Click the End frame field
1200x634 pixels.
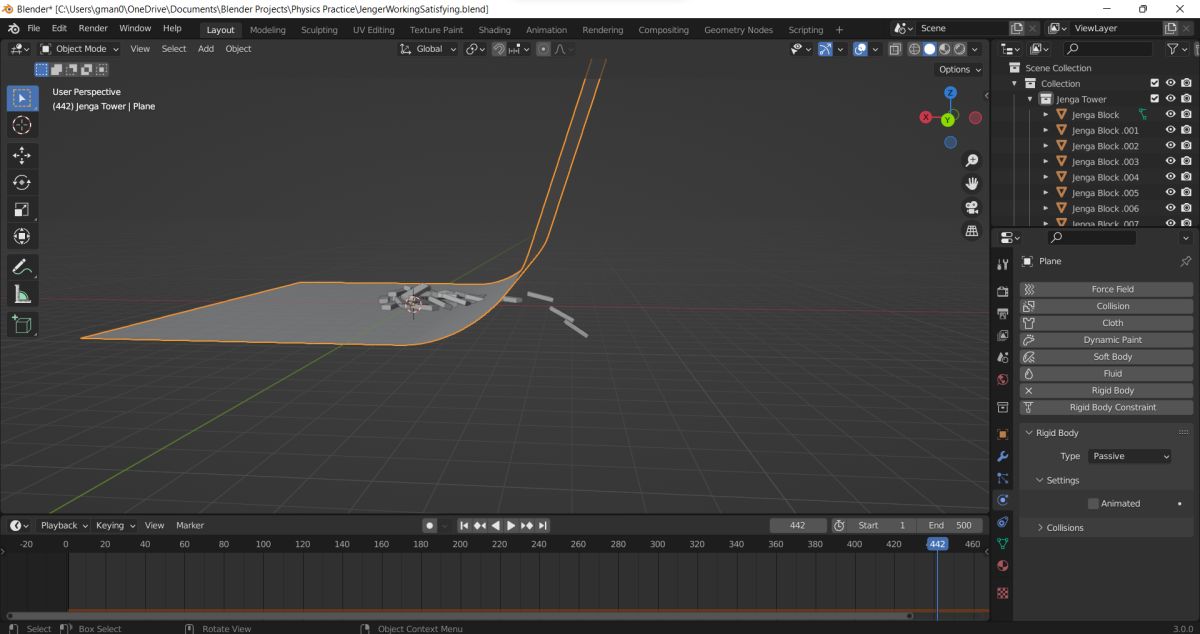(950, 525)
